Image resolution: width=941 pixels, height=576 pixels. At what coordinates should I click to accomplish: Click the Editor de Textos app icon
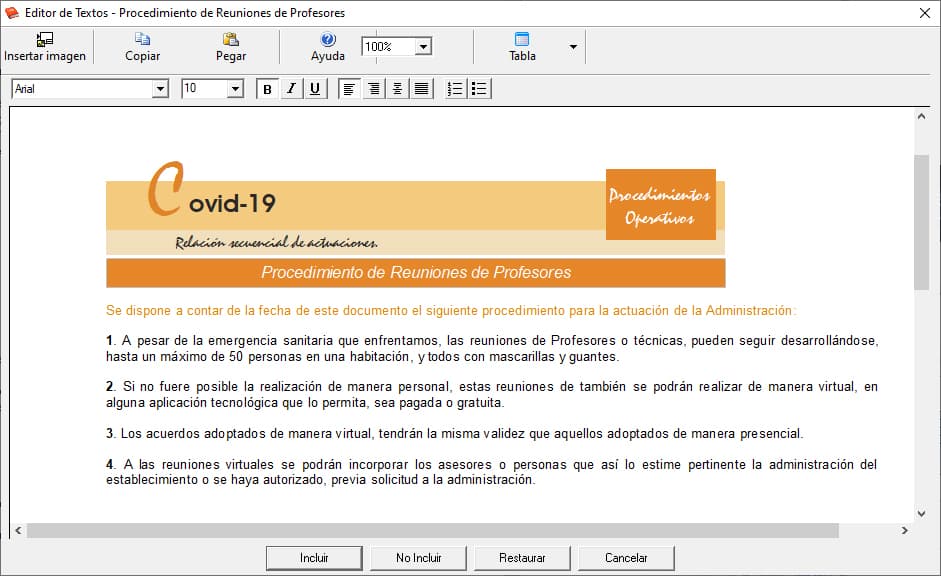pyautogui.click(x=11, y=13)
